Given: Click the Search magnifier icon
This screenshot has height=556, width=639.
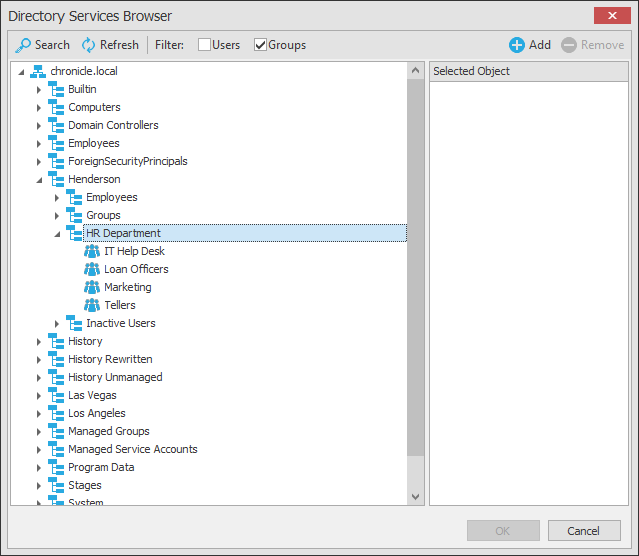Looking at the screenshot, I should (x=23, y=45).
